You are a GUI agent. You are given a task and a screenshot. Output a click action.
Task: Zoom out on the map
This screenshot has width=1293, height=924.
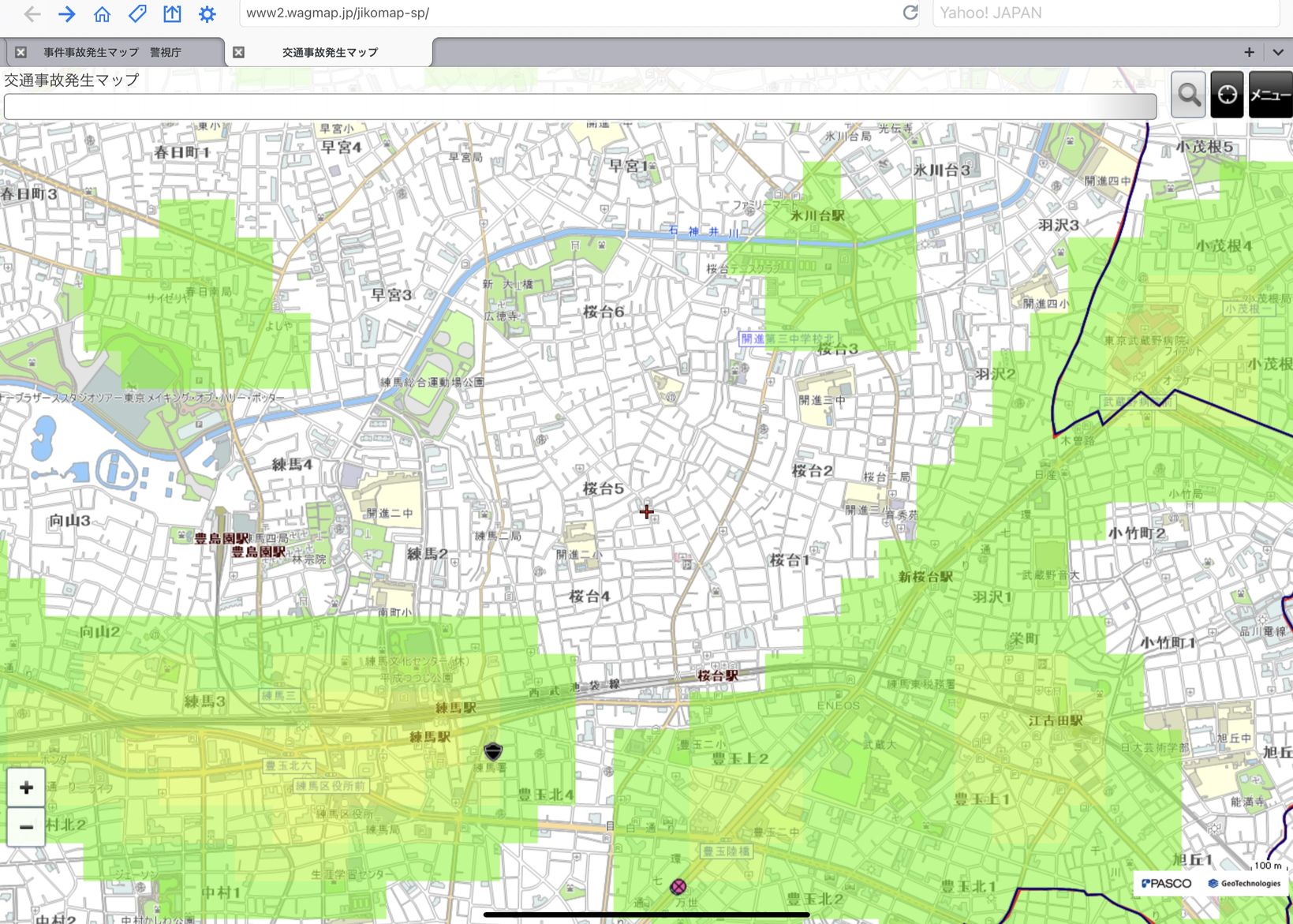[26, 827]
